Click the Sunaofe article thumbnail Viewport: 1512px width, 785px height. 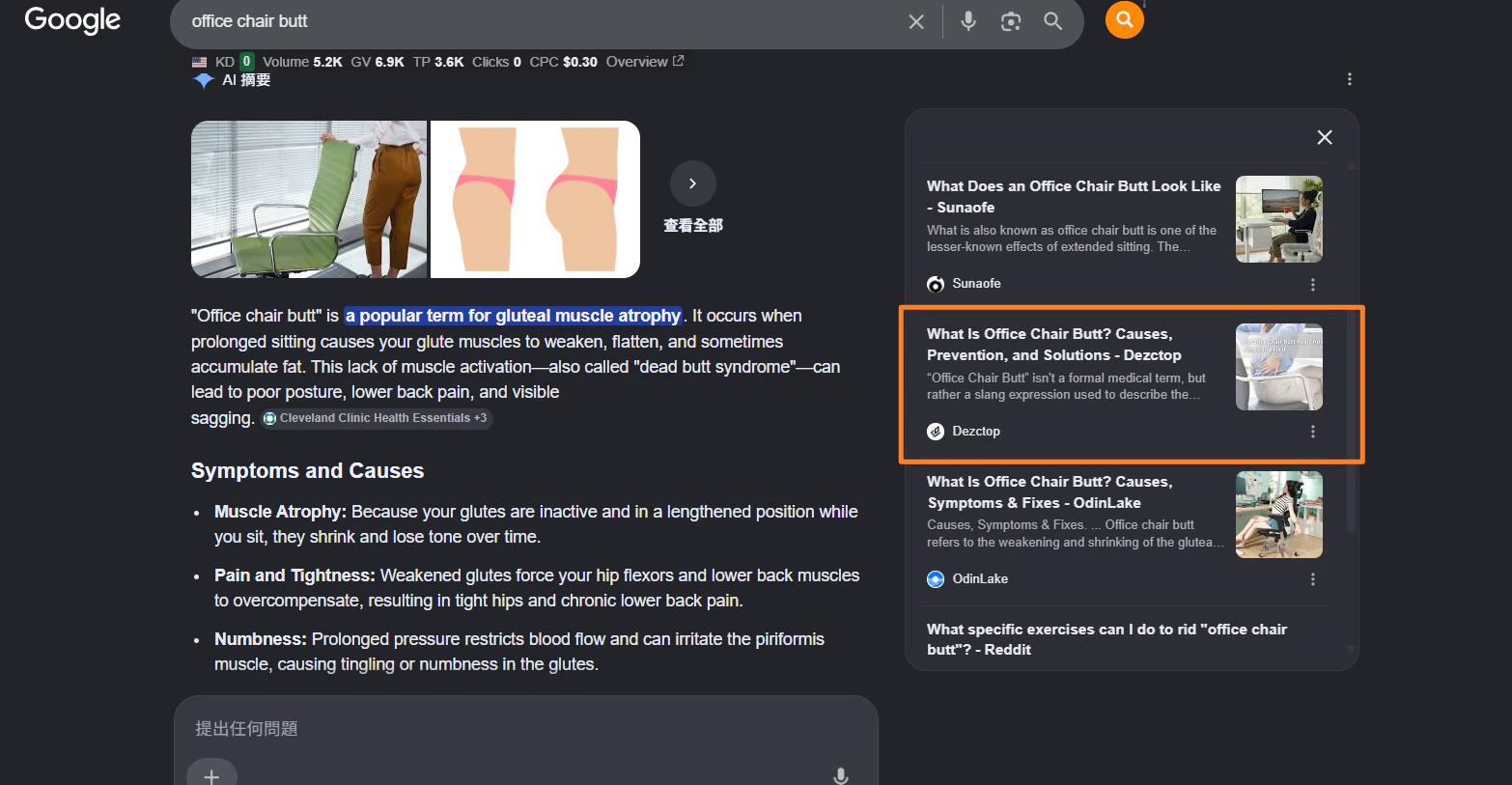1279,219
